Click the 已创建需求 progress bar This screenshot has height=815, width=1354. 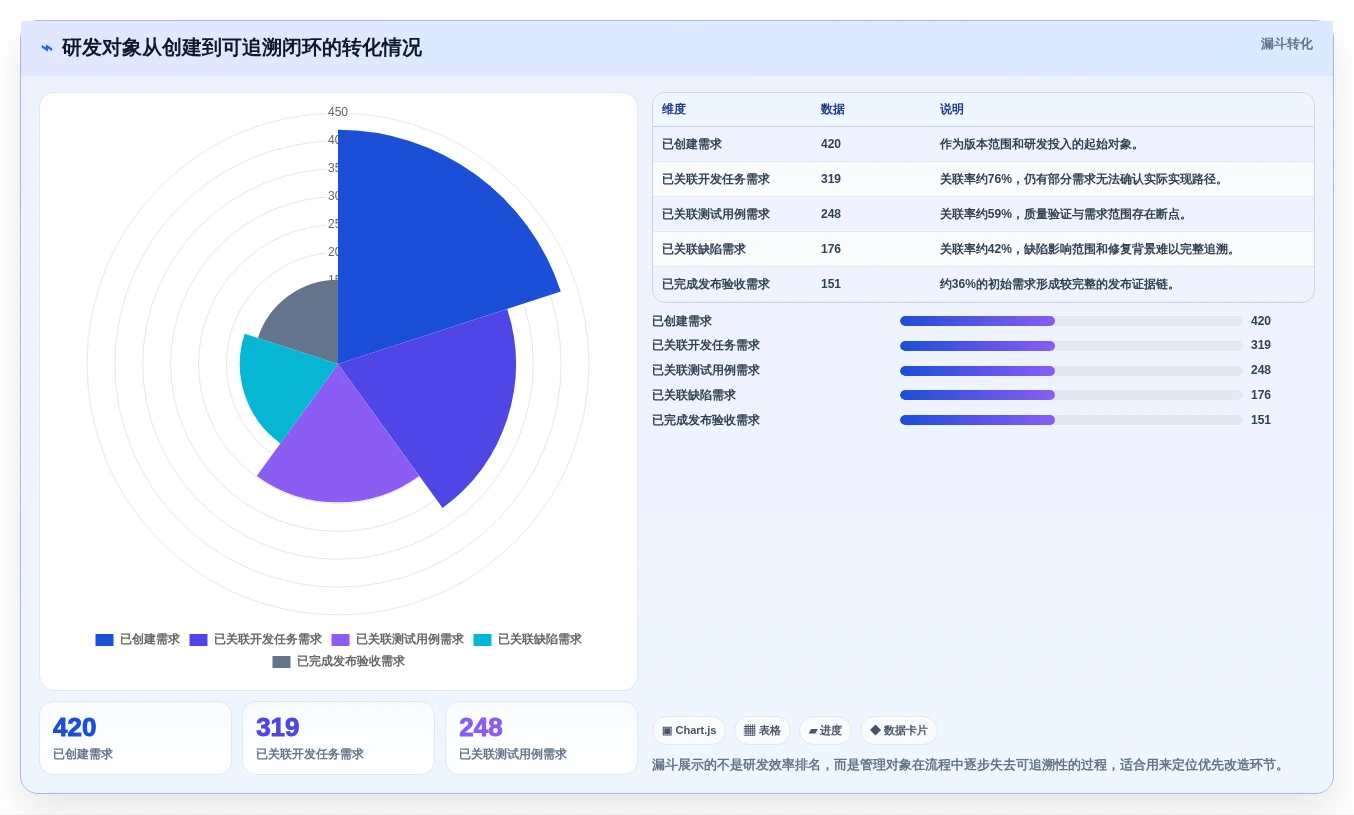(x=1071, y=321)
